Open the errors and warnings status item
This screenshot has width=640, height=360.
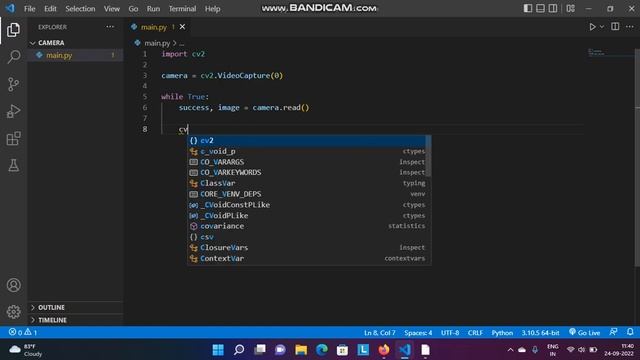[x=23, y=332]
